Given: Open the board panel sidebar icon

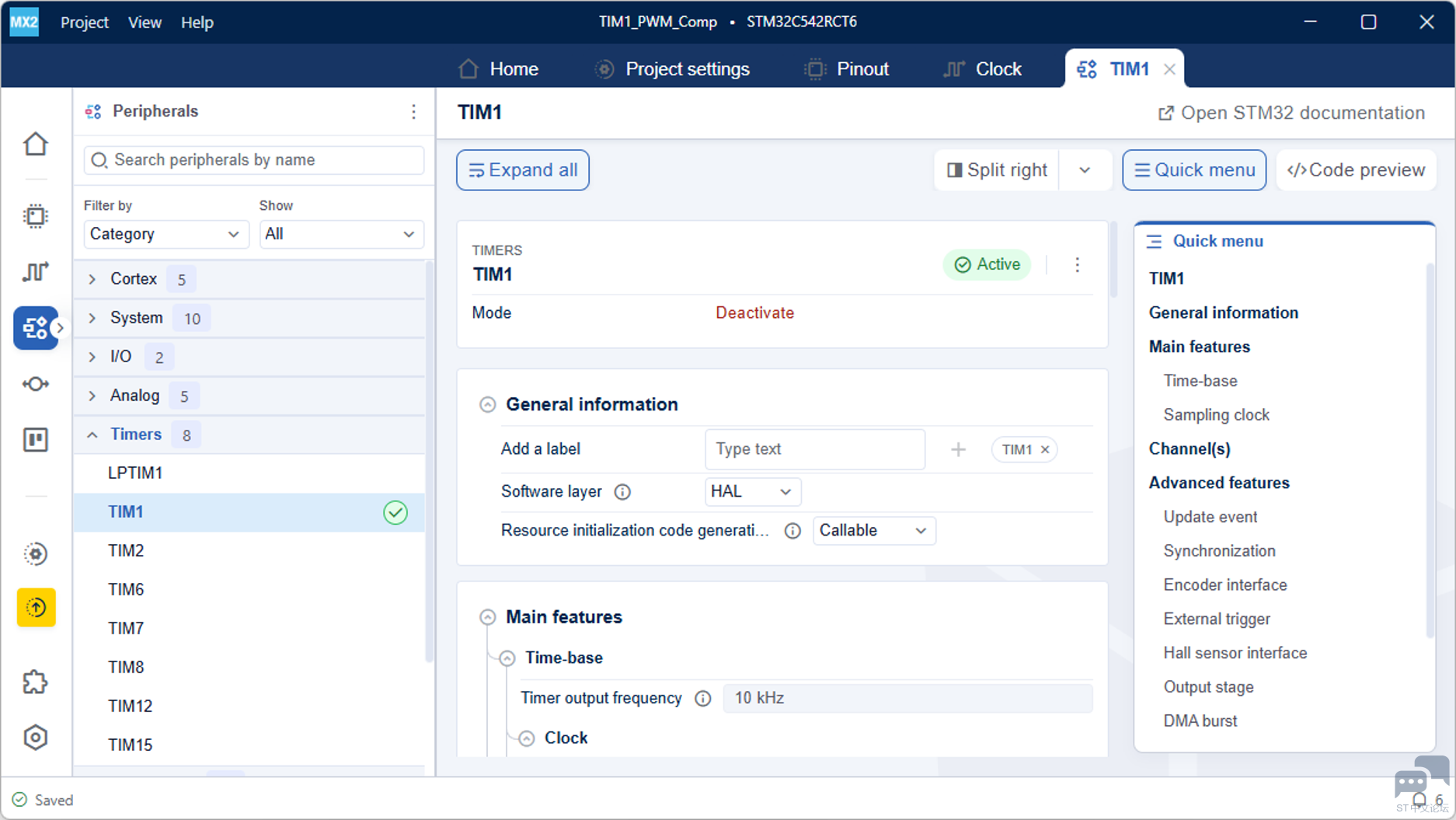Looking at the screenshot, I should 36,440.
